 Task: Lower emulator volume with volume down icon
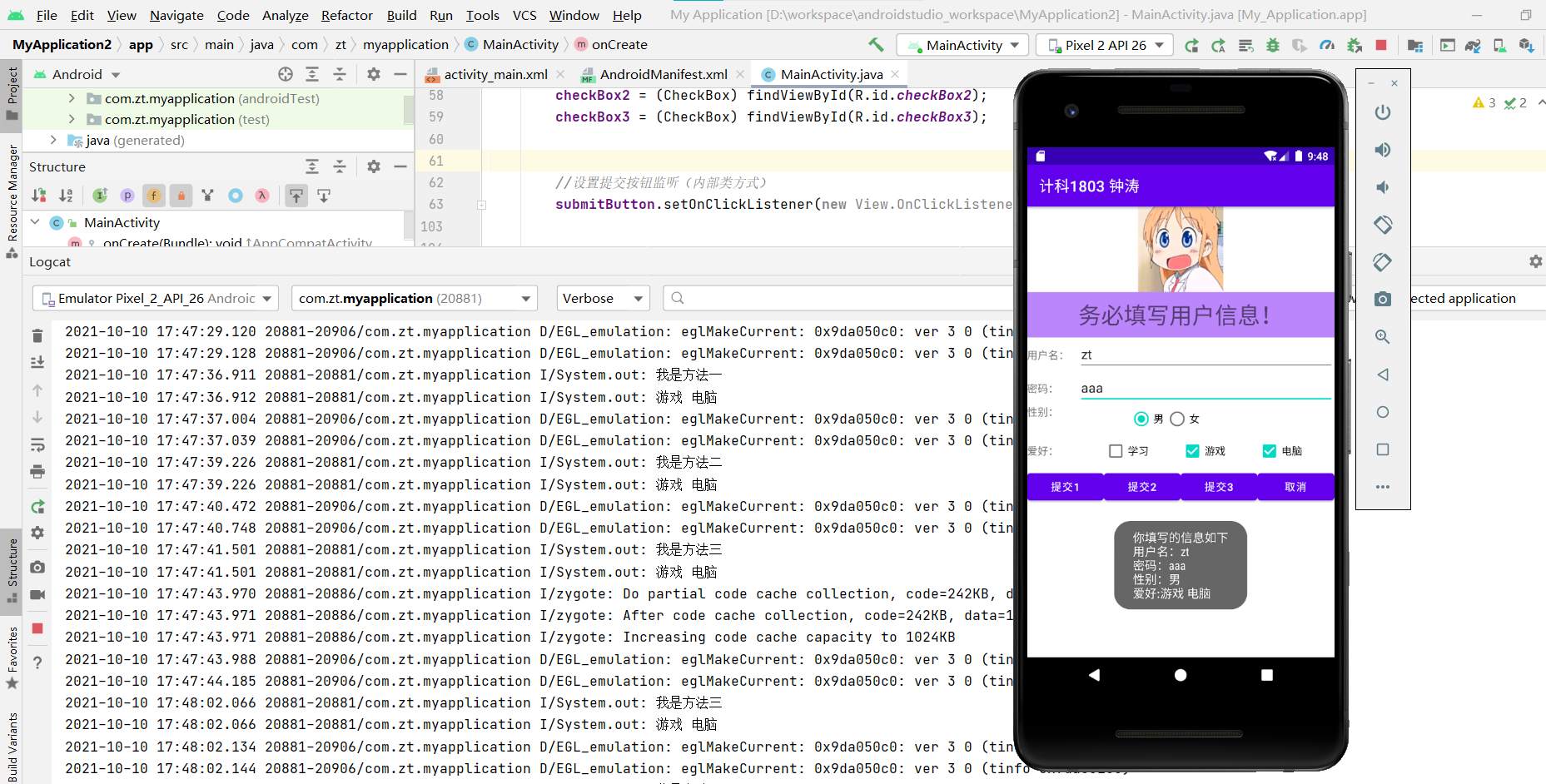(x=1383, y=187)
